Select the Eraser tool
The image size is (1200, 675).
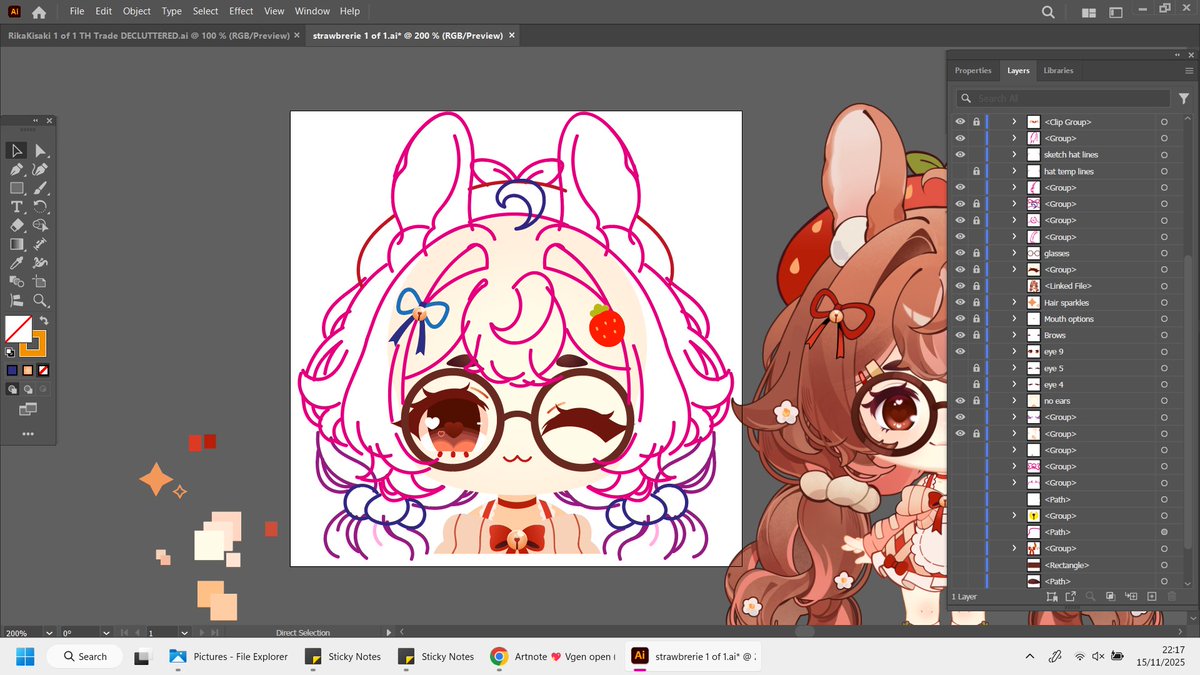point(17,225)
